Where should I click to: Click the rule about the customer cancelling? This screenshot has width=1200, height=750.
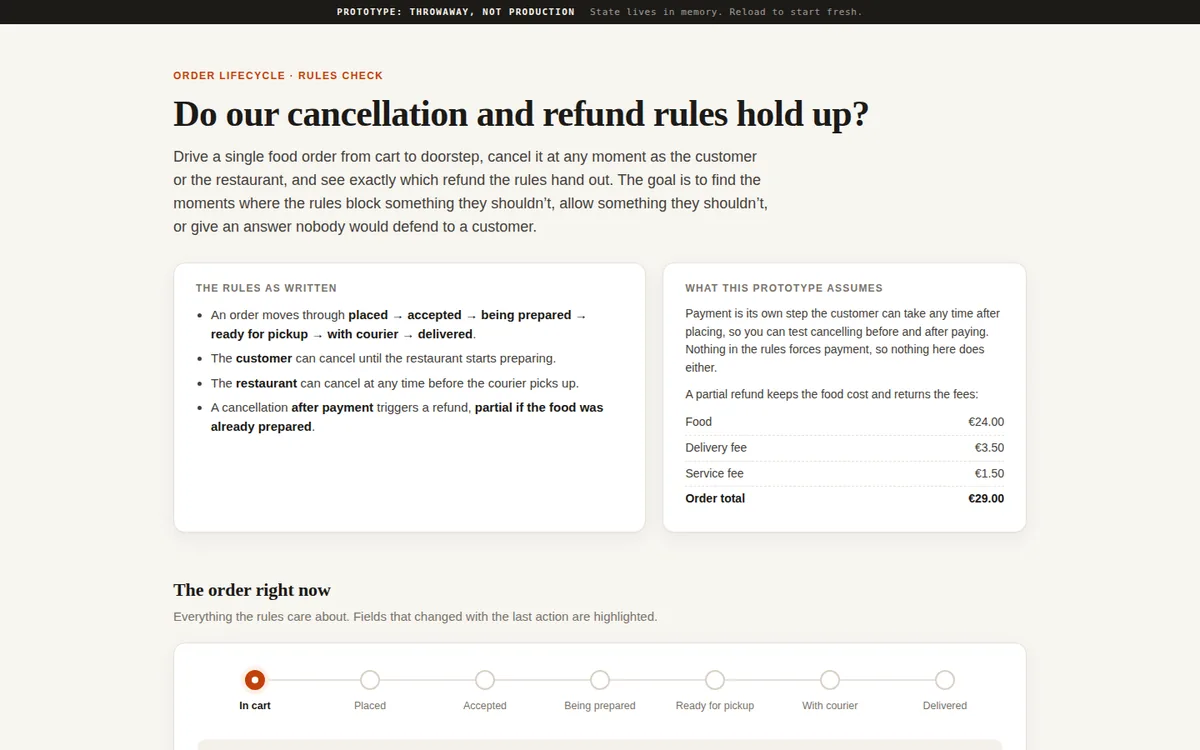[x=383, y=358]
